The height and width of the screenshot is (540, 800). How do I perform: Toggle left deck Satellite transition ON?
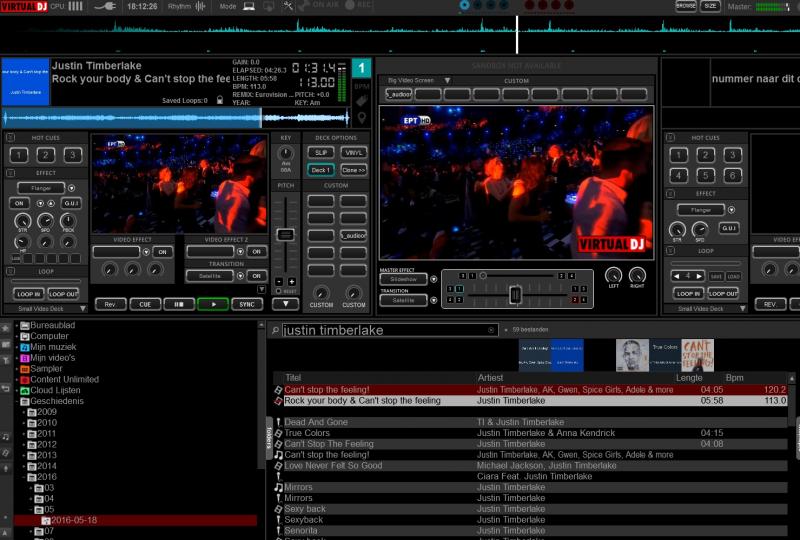(x=257, y=276)
